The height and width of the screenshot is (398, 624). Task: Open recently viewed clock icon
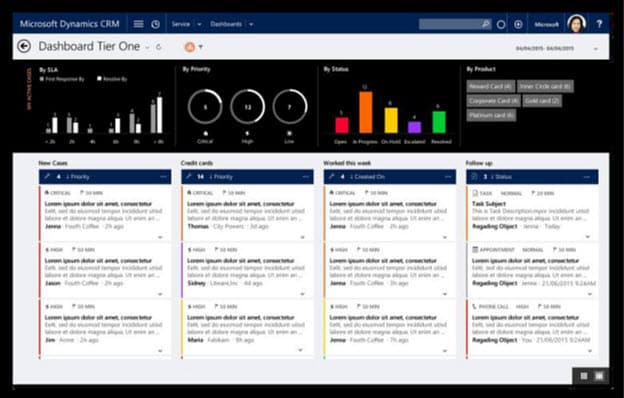[x=156, y=24]
